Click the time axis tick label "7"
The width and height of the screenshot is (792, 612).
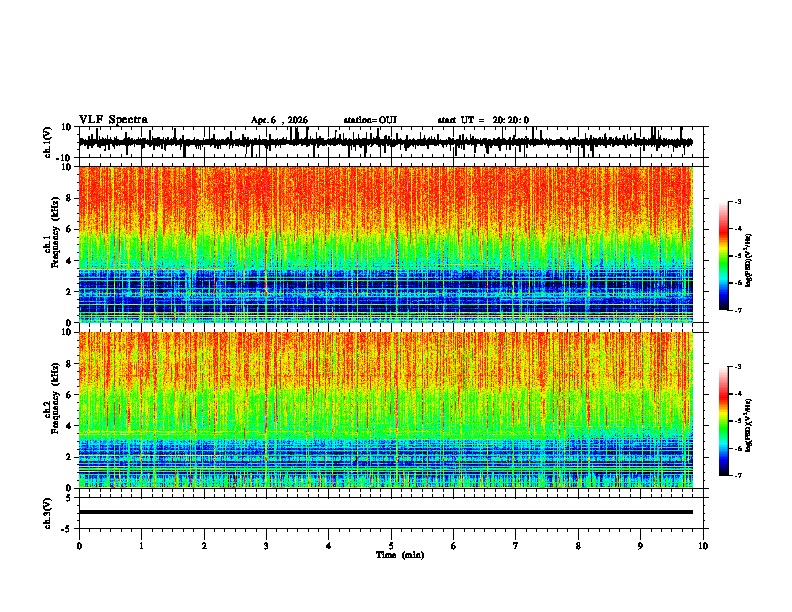pyautogui.click(x=516, y=546)
